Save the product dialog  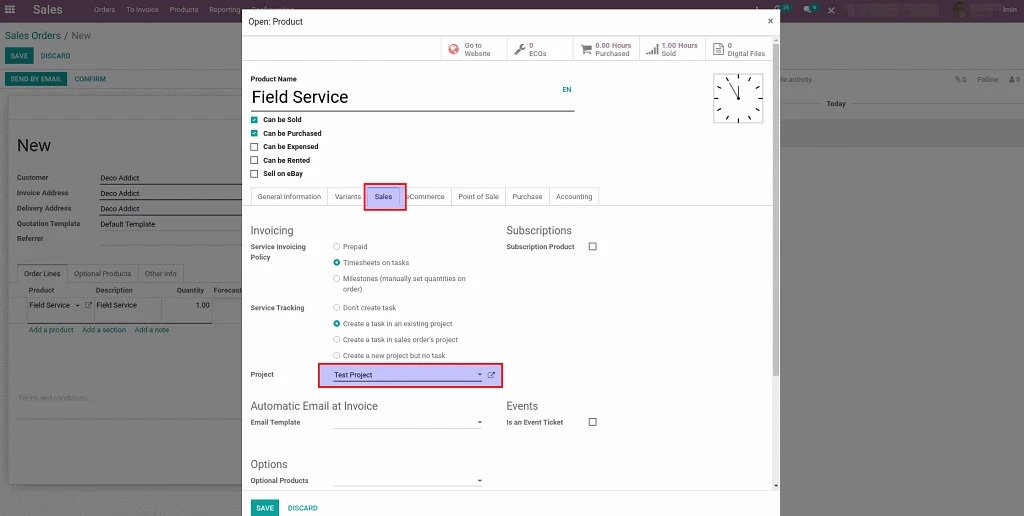point(265,508)
